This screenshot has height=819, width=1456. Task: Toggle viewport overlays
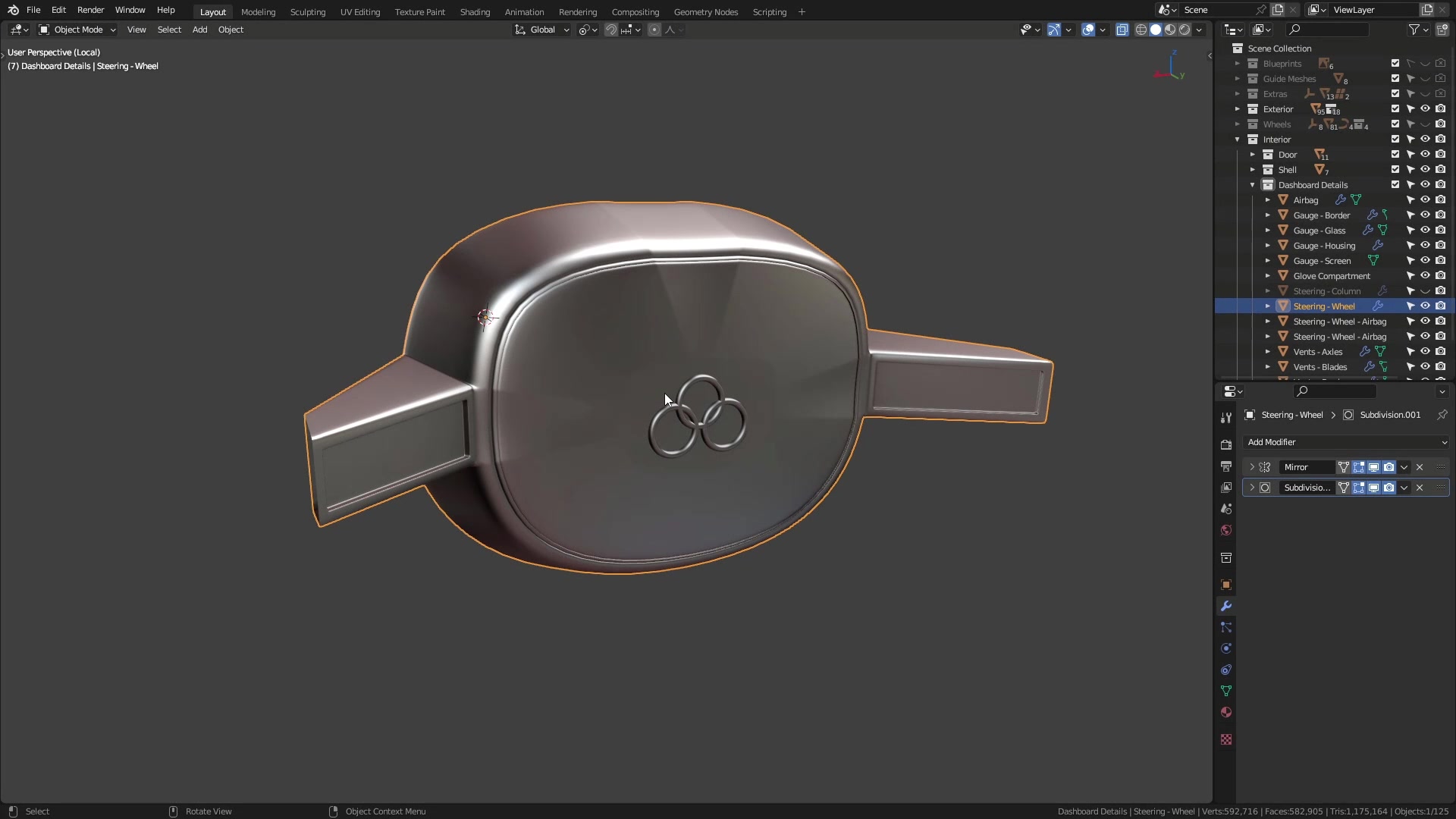pos(1088,30)
